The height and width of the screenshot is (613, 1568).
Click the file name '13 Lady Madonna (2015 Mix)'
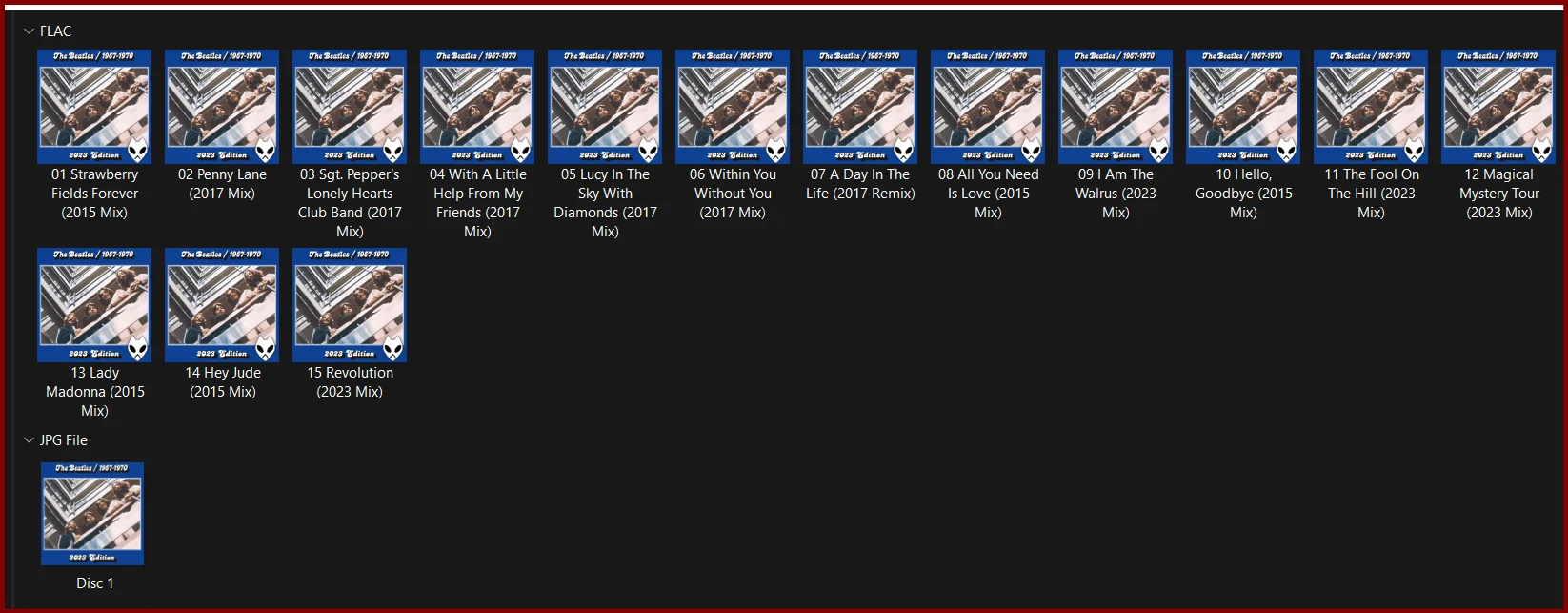pos(94,392)
